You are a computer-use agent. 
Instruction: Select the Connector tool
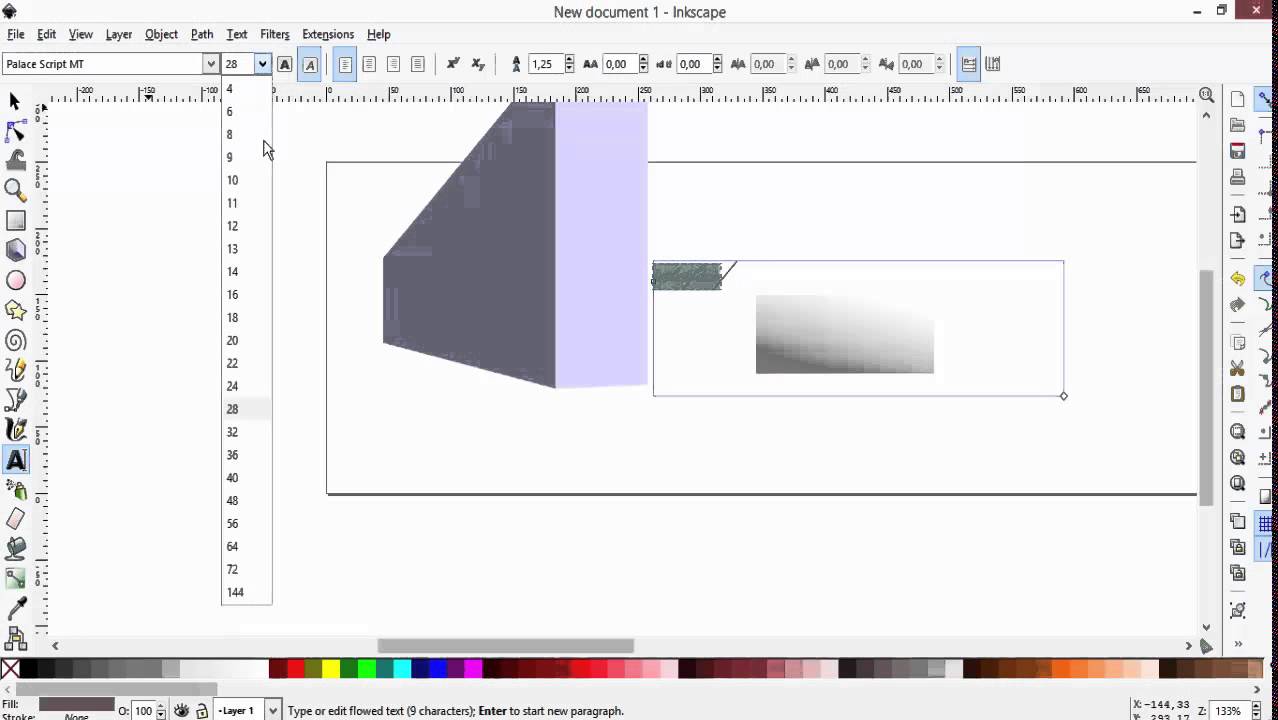click(x=15, y=637)
